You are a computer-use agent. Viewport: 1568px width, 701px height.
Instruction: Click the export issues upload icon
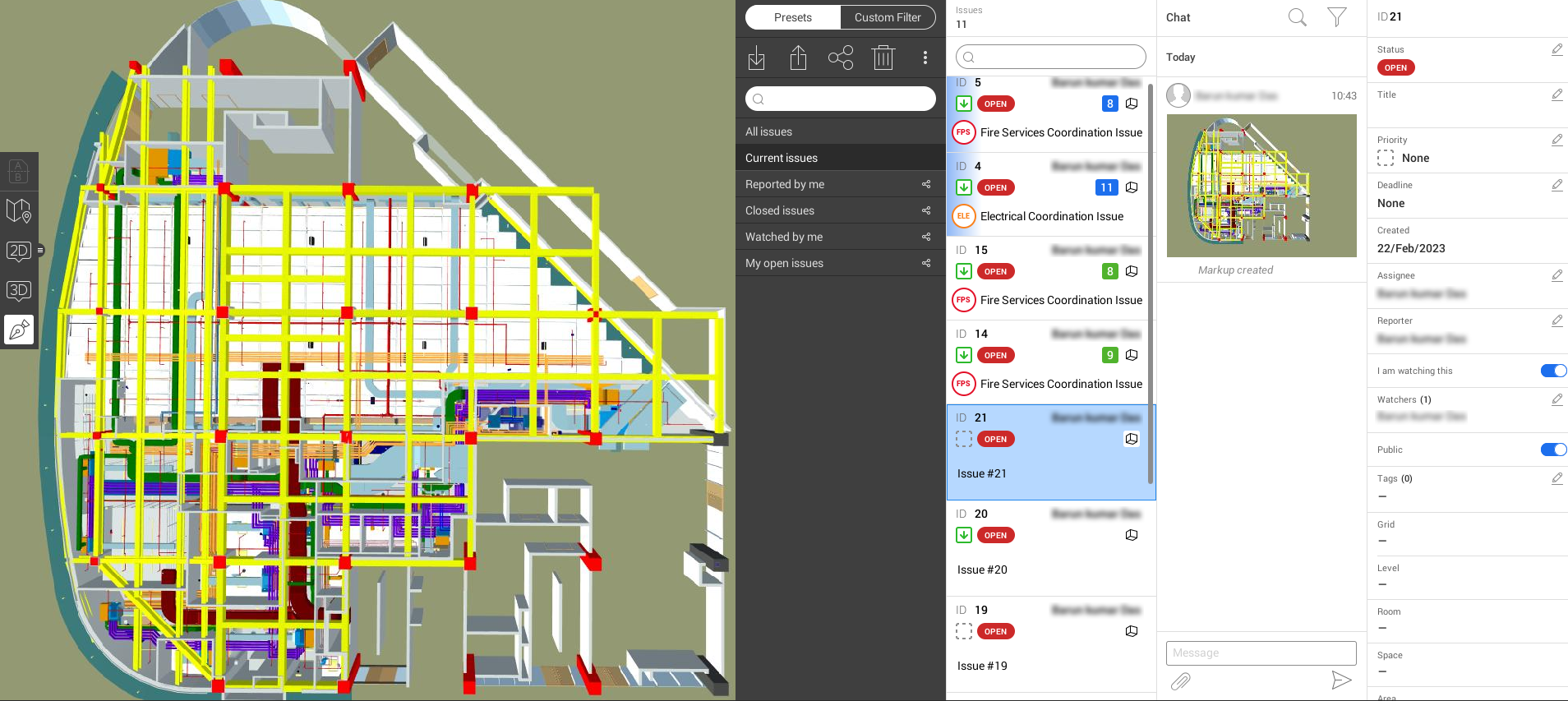[798, 58]
